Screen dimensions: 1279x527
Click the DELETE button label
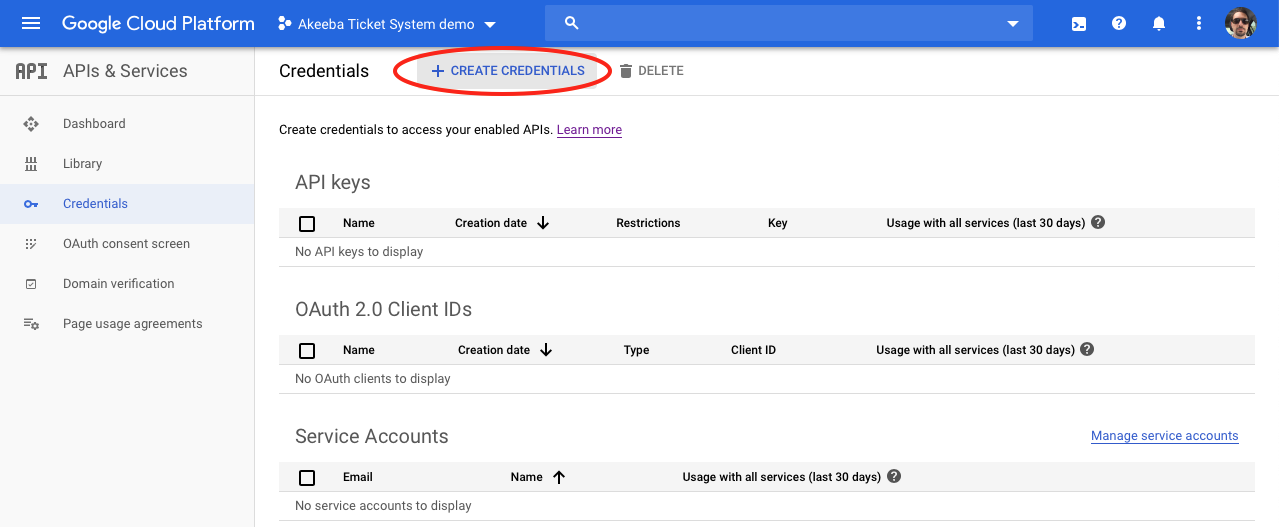[x=661, y=71]
